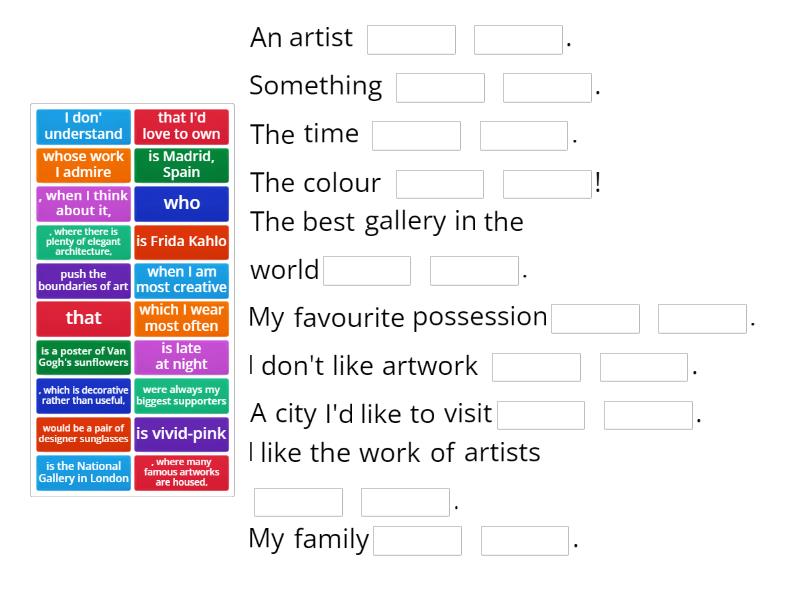The width and height of the screenshot is (800, 600).
Task: Pick the 'whose work I admire' tile
Action: (84, 165)
